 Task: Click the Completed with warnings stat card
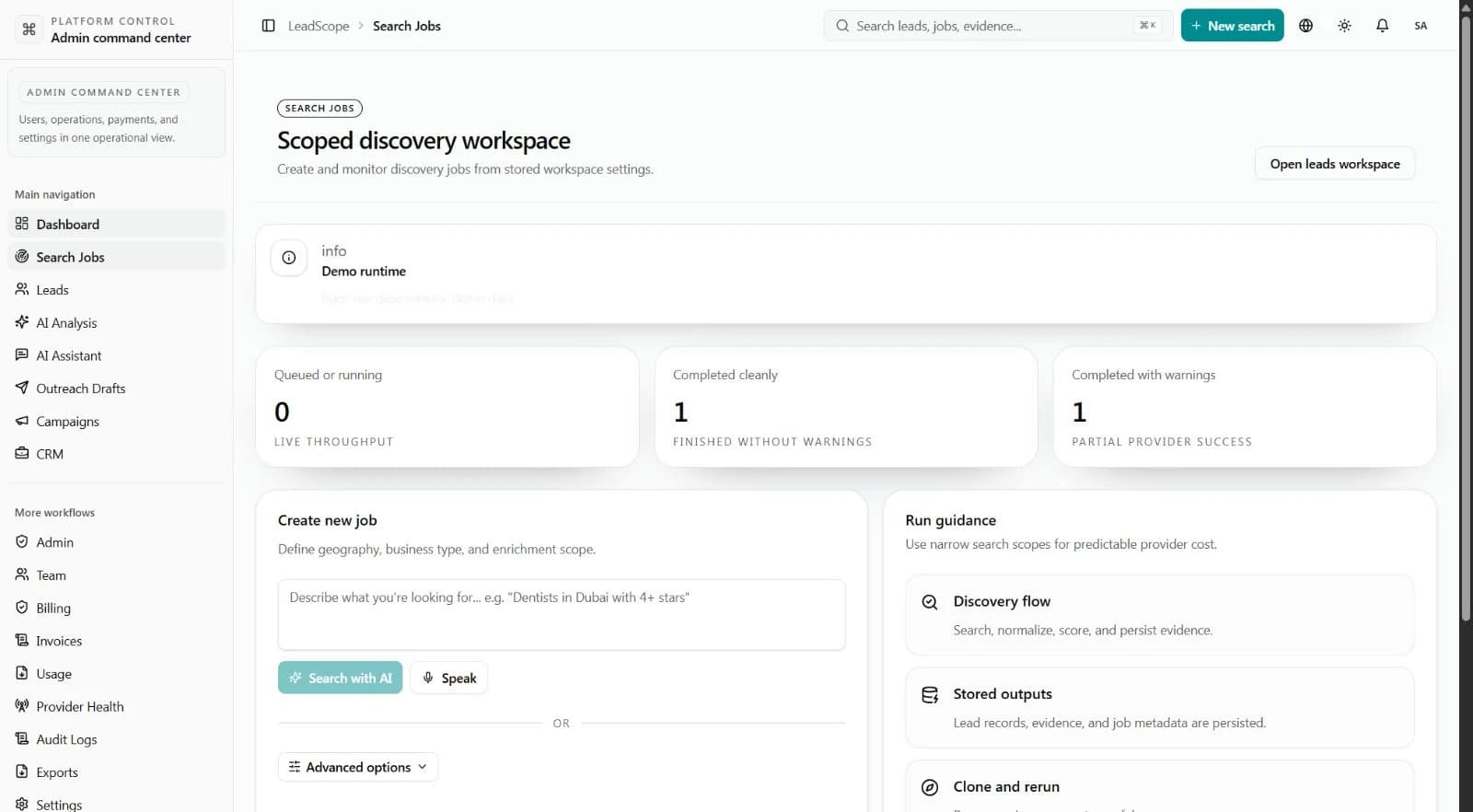(x=1245, y=407)
